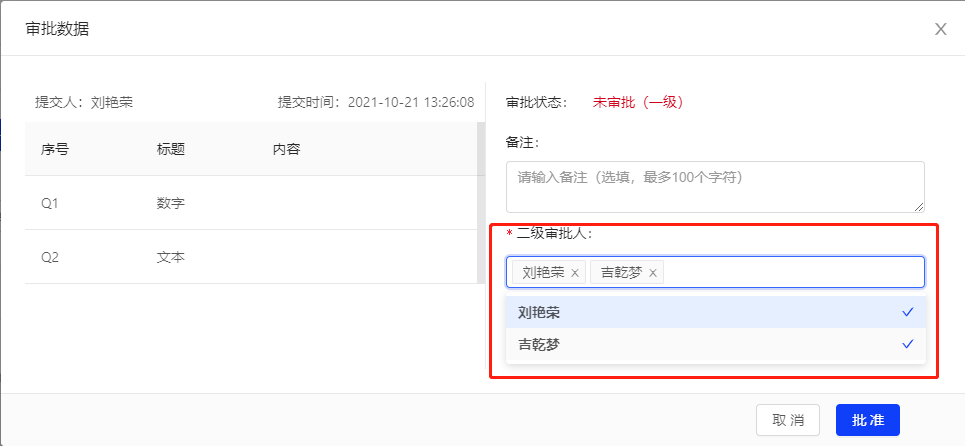Click the 未审批（一级） status text
This screenshot has height=446, width=965.
(638, 103)
